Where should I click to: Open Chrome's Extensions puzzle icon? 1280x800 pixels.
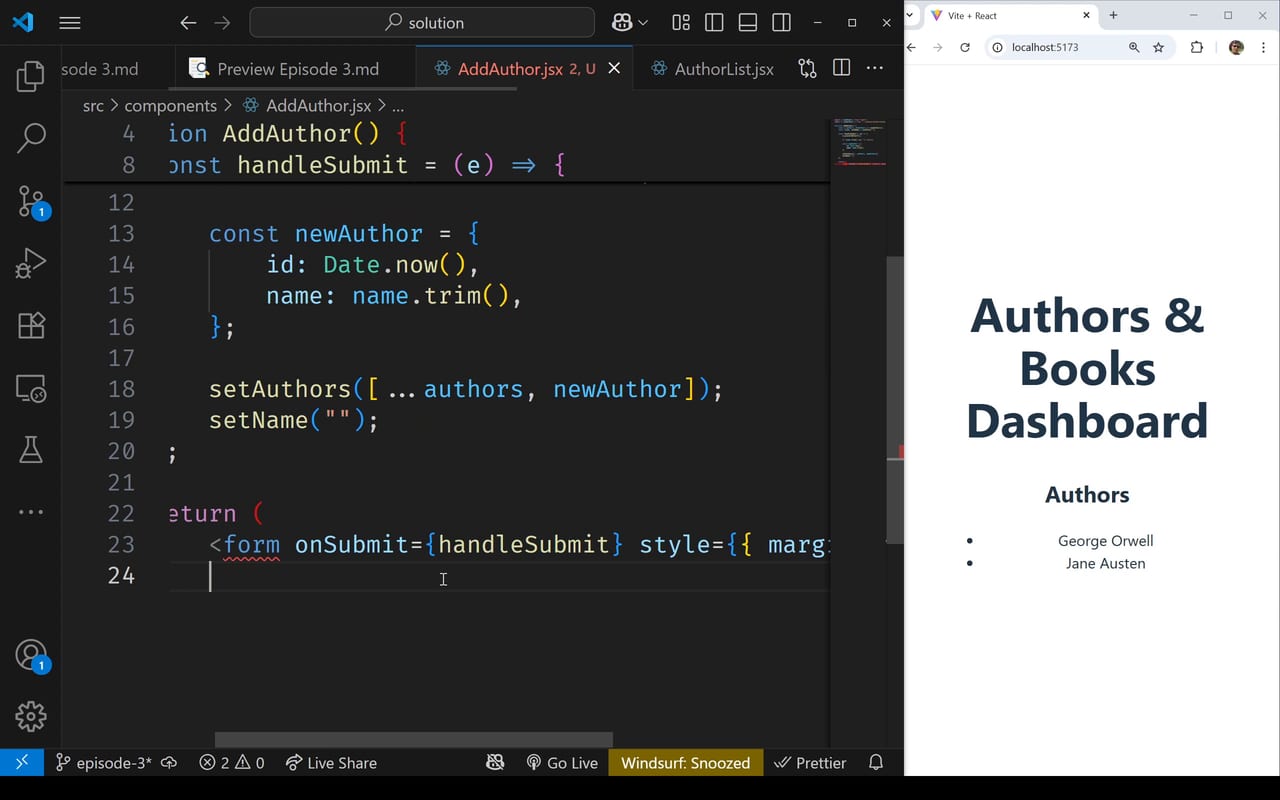(1197, 47)
